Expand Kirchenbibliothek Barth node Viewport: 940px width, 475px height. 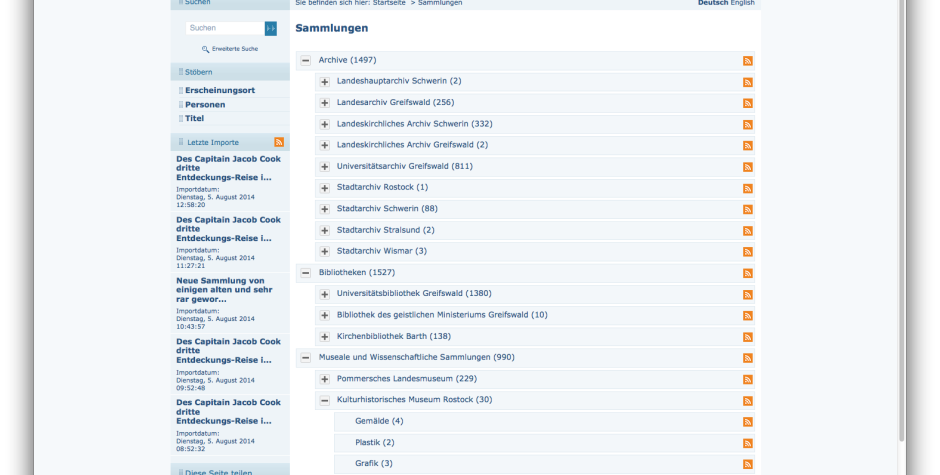point(324,336)
